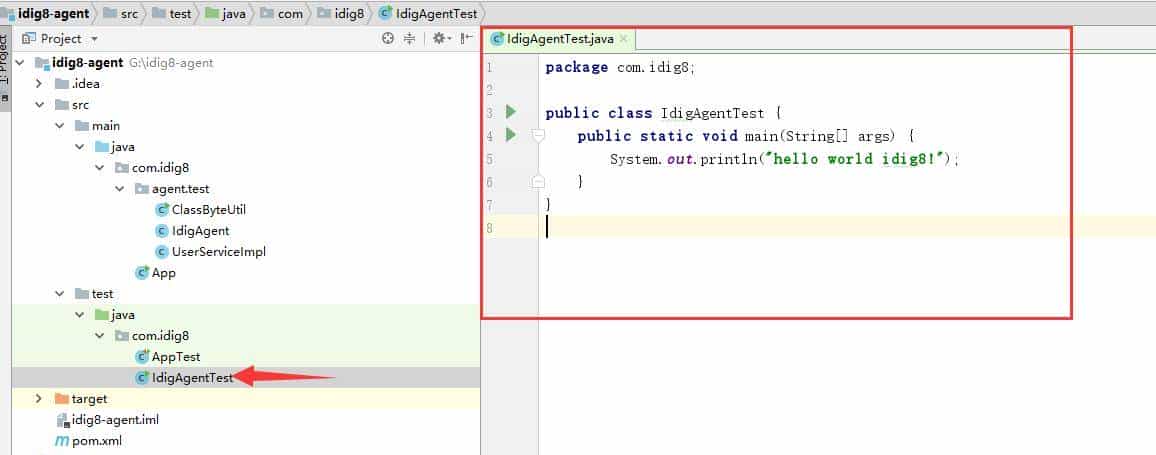Select AppTest in the project tree
Screen dimensions: 1156x455
pyautogui.click(x=175, y=357)
